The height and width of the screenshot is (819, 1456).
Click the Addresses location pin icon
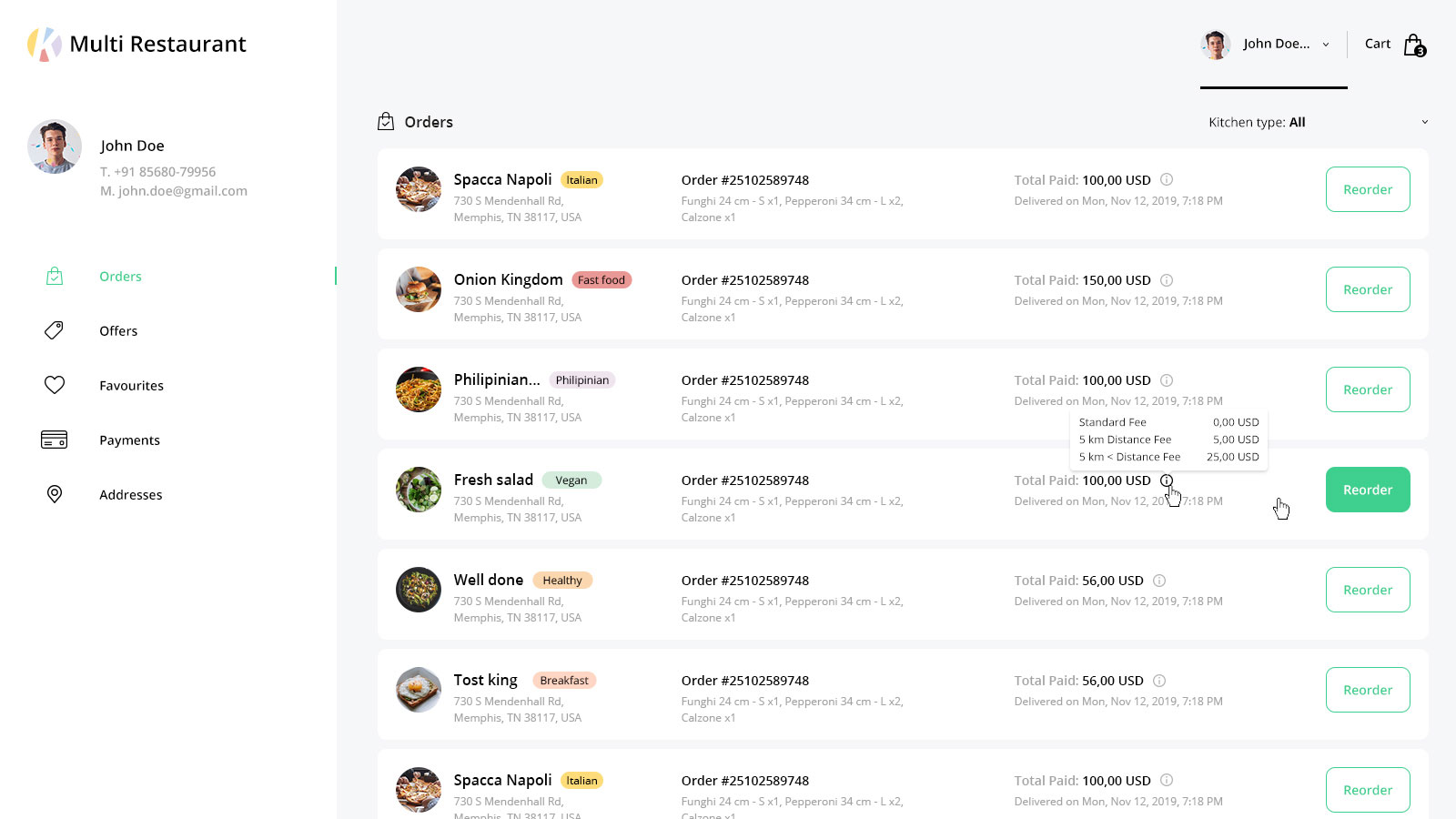55,494
